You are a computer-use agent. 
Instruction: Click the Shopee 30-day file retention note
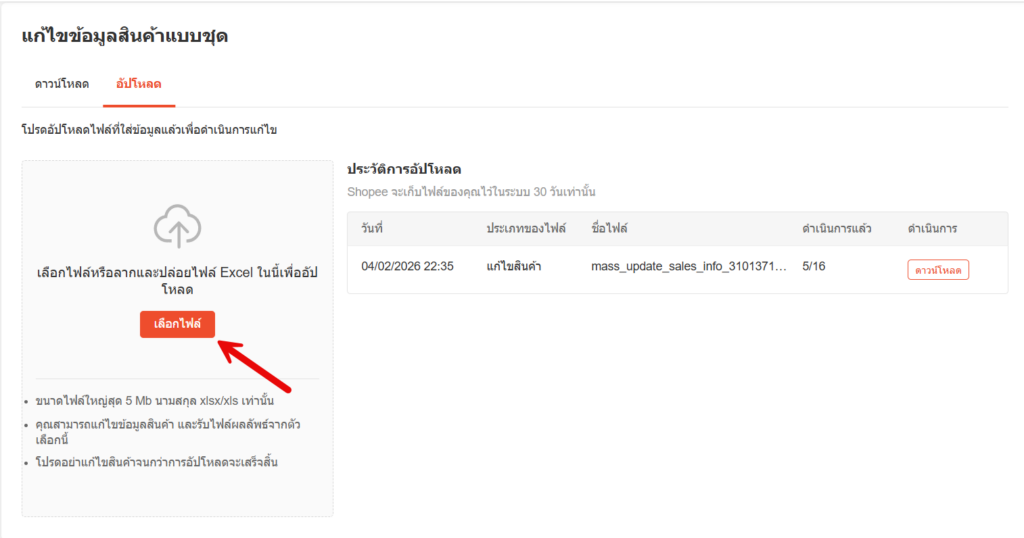tap(471, 191)
